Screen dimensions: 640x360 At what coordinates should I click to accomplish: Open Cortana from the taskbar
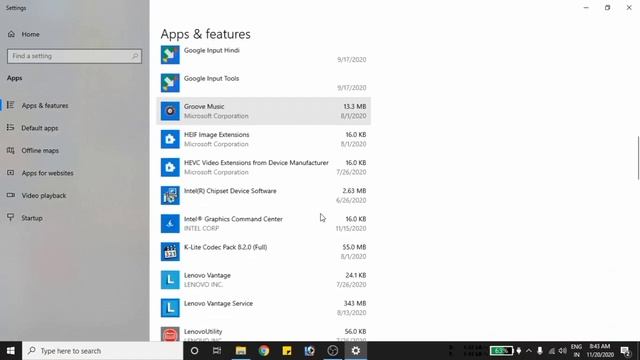pos(194,351)
